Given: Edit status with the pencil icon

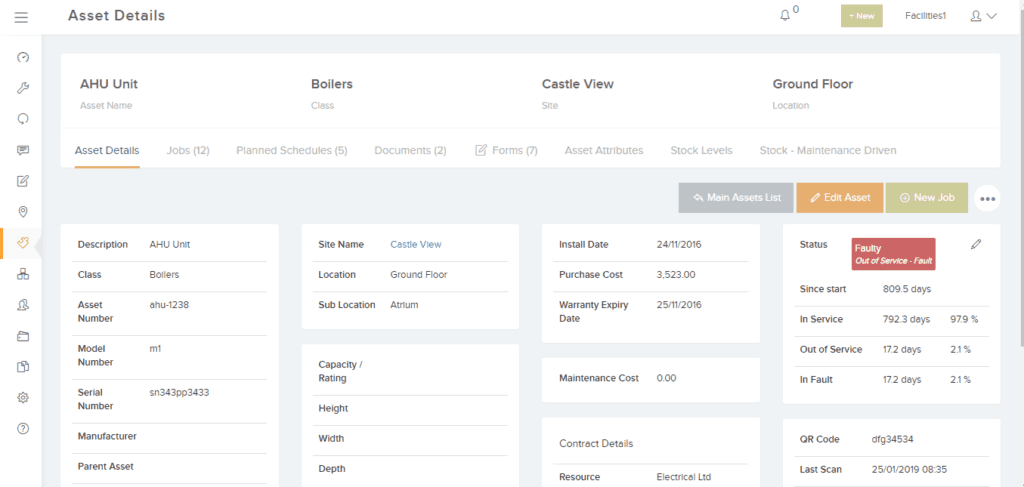Looking at the screenshot, I should 976,245.
